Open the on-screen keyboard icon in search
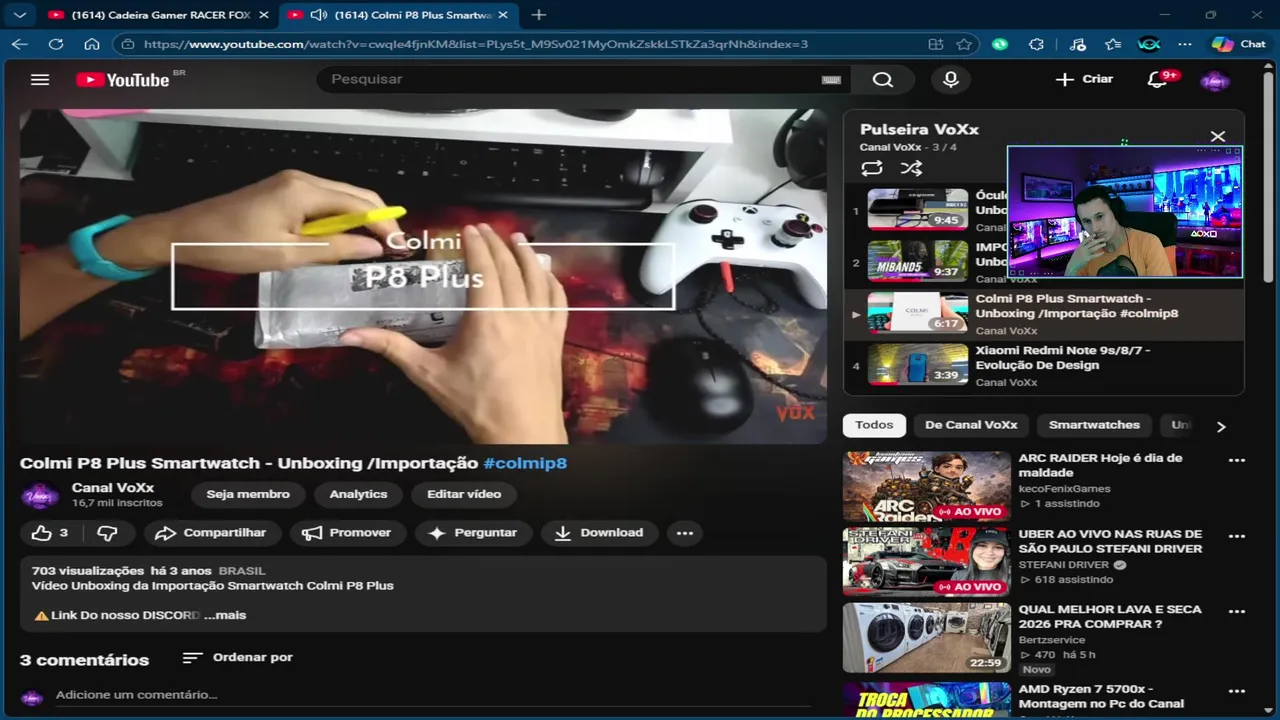This screenshot has width=1280, height=720. pyautogui.click(x=831, y=80)
